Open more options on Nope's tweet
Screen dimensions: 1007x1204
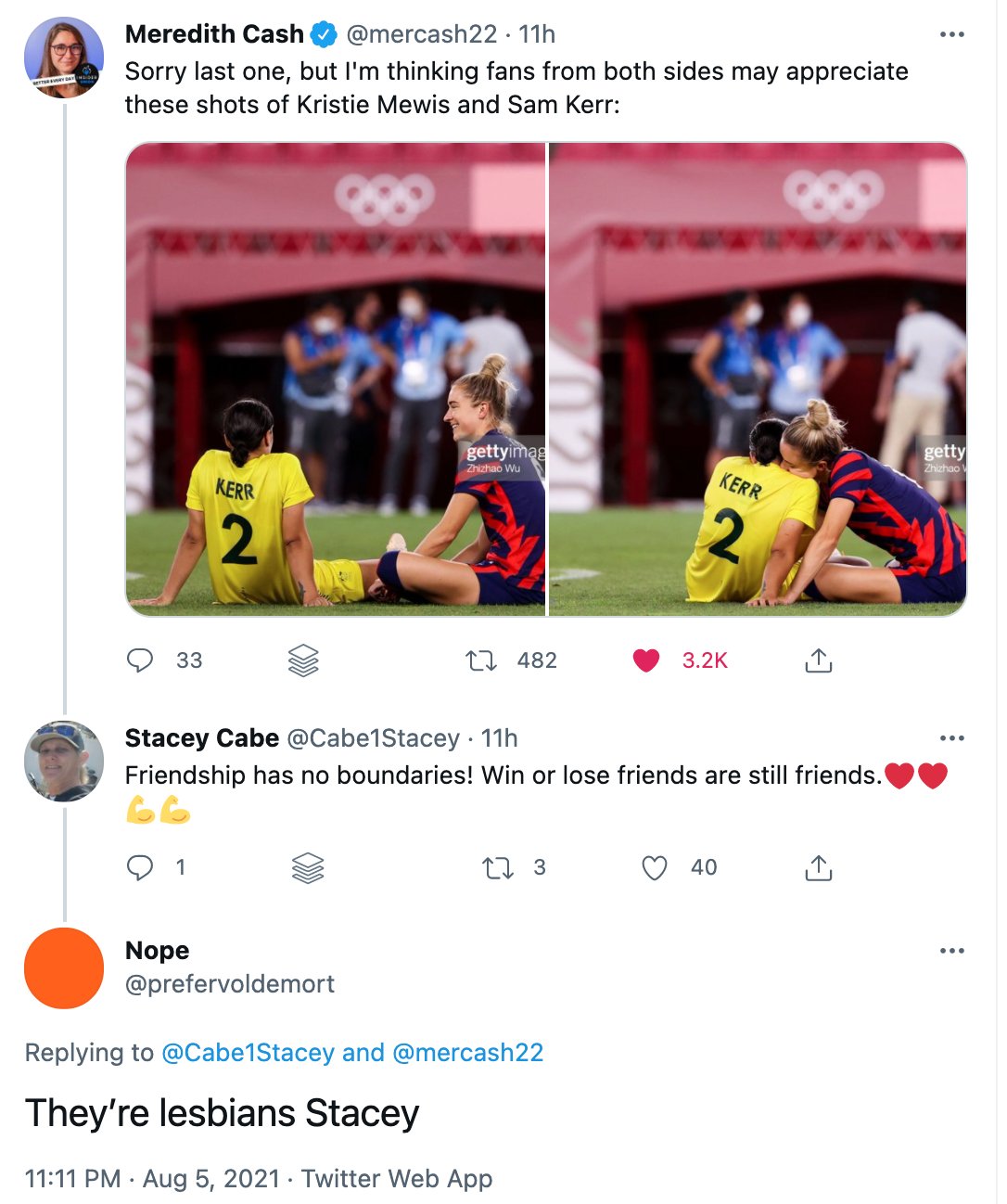click(951, 951)
